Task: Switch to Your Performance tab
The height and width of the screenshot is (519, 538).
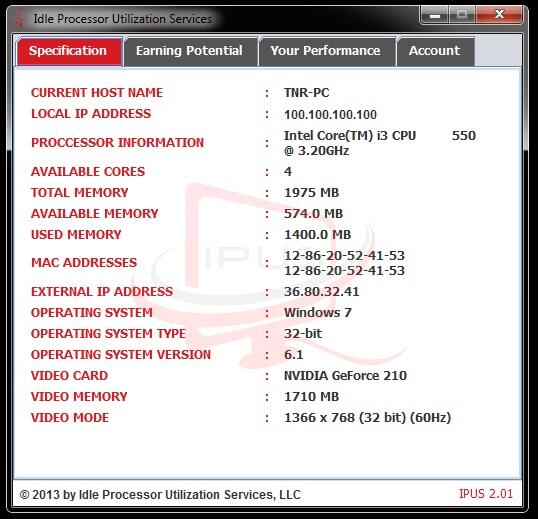Action: pyautogui.click(x=326, y=51)
